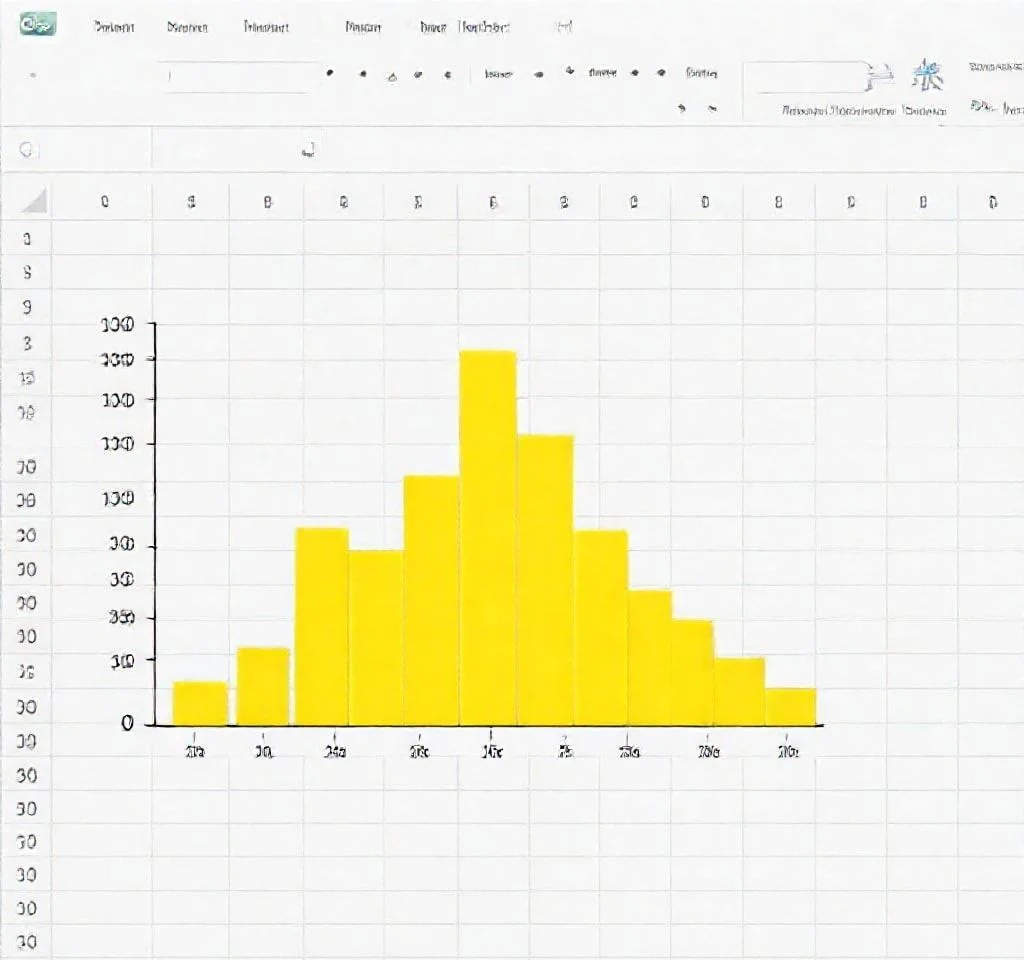Click the font name box in the toolbar
1024x960 pixels.
(x=238, y=75)
